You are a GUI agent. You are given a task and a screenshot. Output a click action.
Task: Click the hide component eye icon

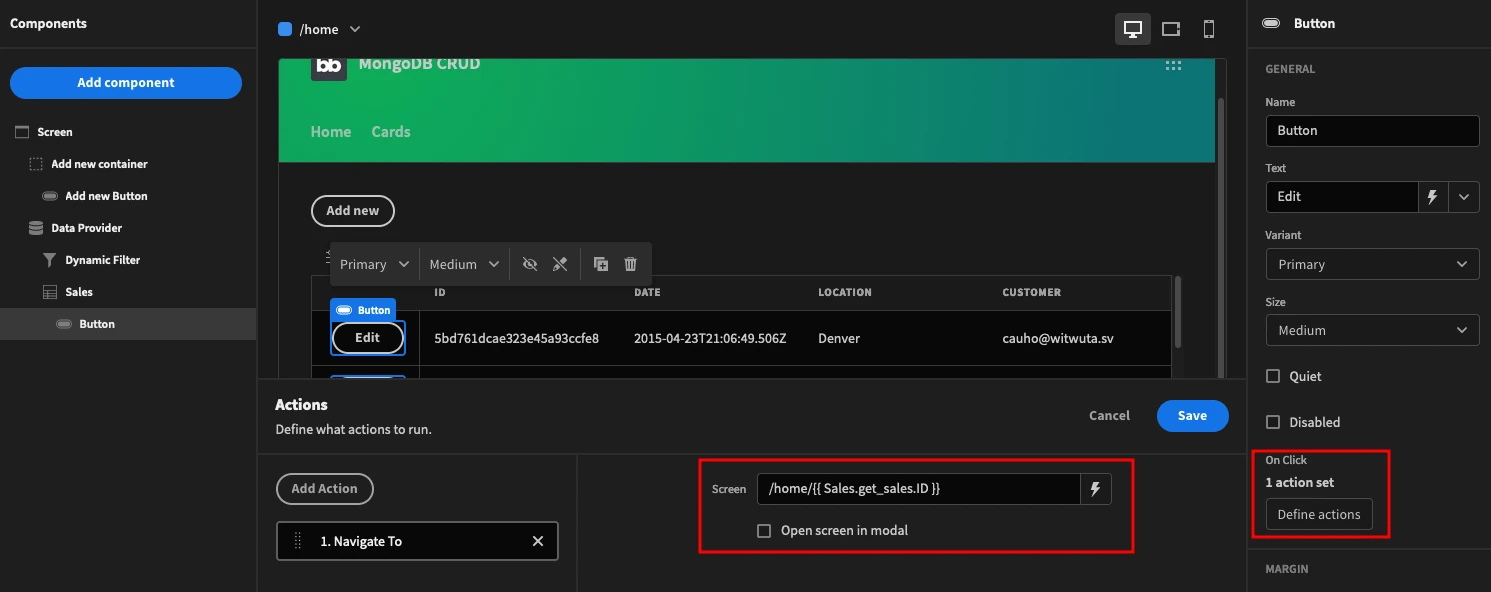click(530, 264)
